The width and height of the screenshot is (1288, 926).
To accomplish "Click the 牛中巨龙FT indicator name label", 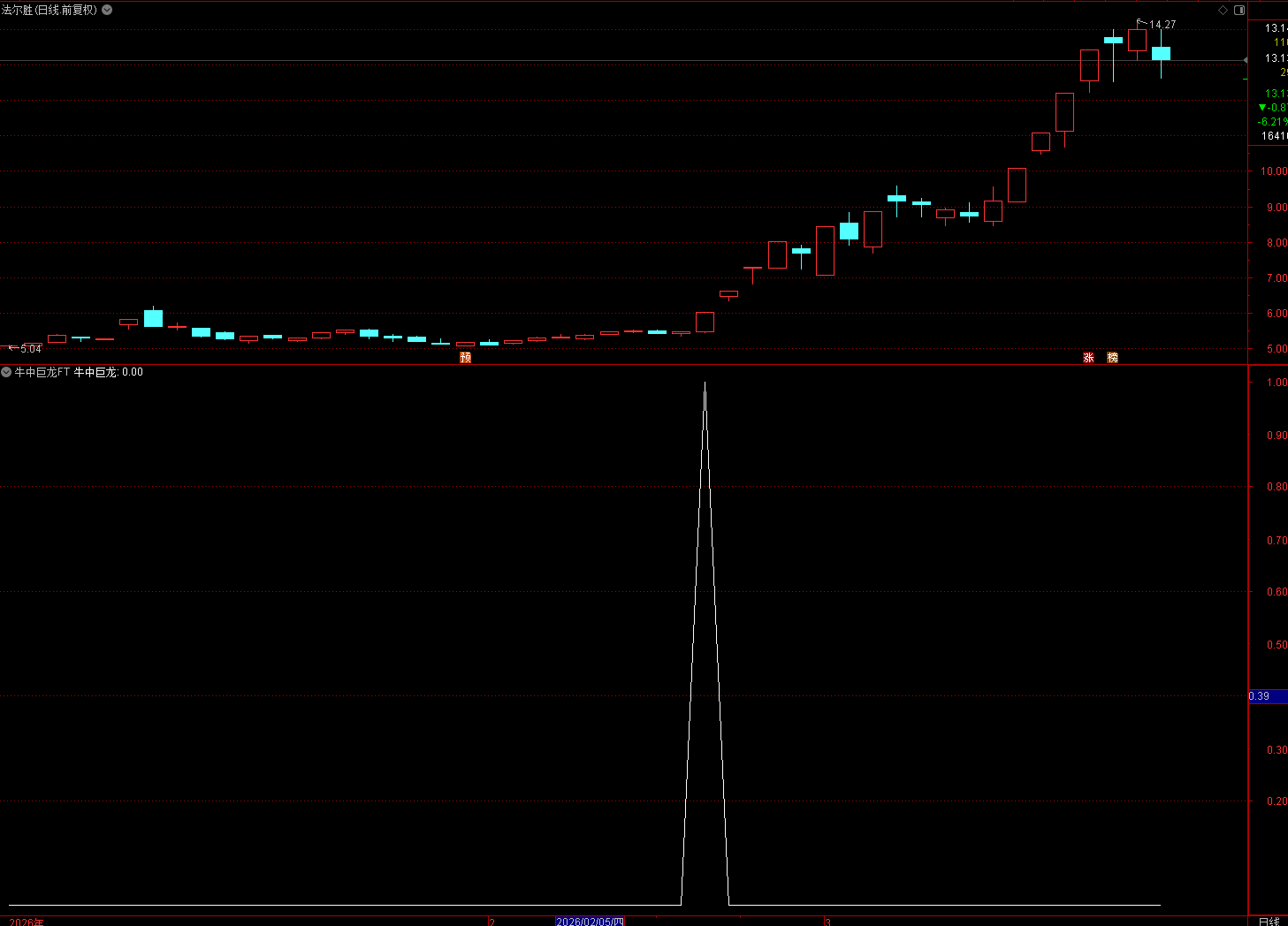I will (x=42, y=372).
